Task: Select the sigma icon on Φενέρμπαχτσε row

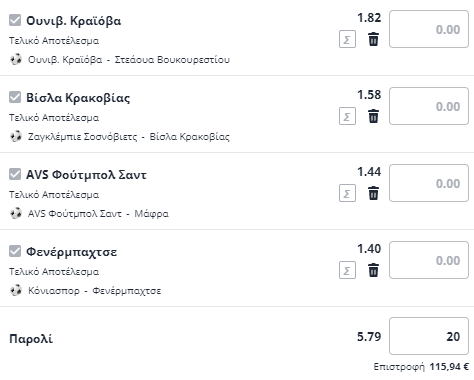Action: [347, 270]
